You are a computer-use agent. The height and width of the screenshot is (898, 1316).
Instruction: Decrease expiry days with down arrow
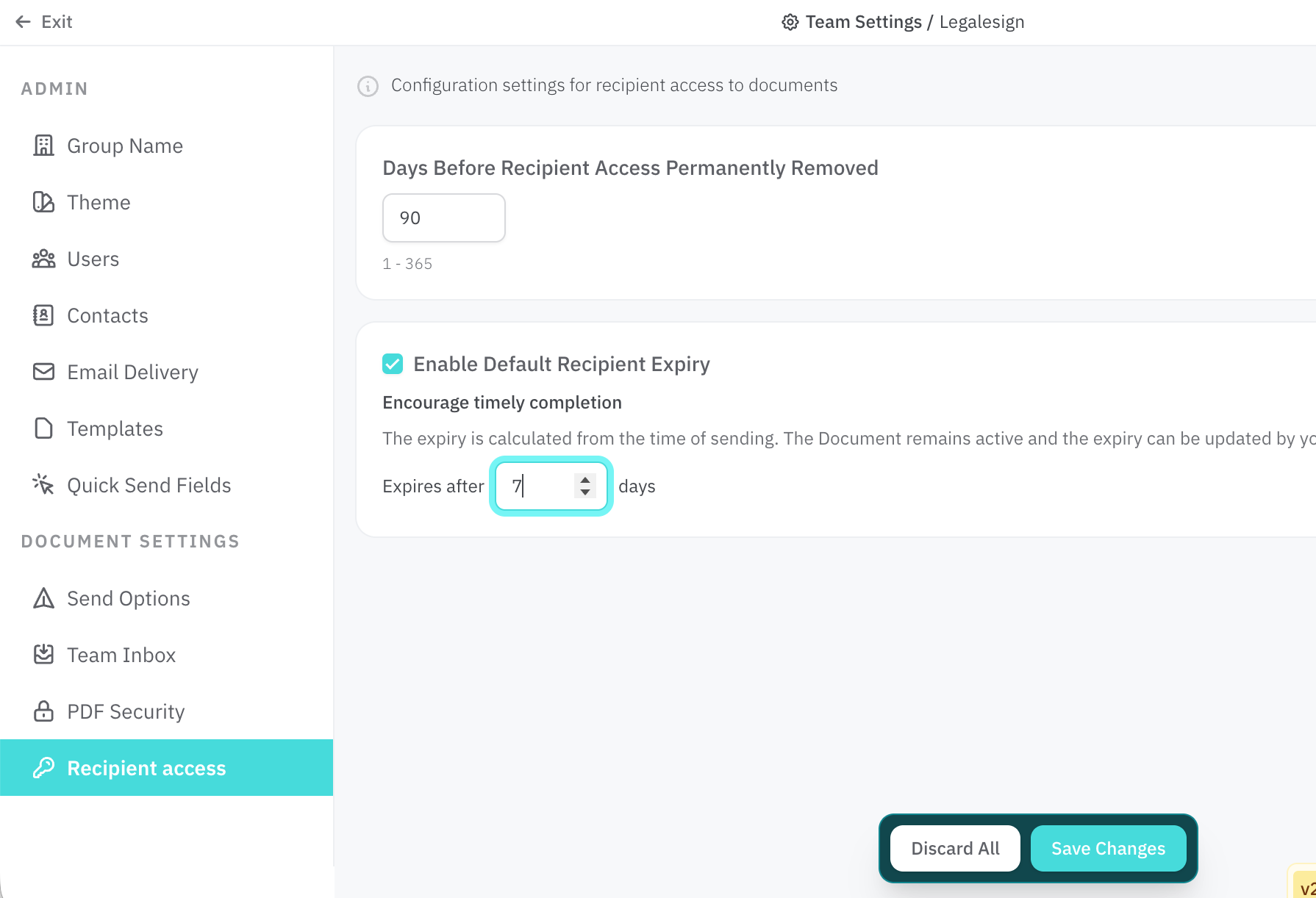pyautogui.click(x=585, y=492)
